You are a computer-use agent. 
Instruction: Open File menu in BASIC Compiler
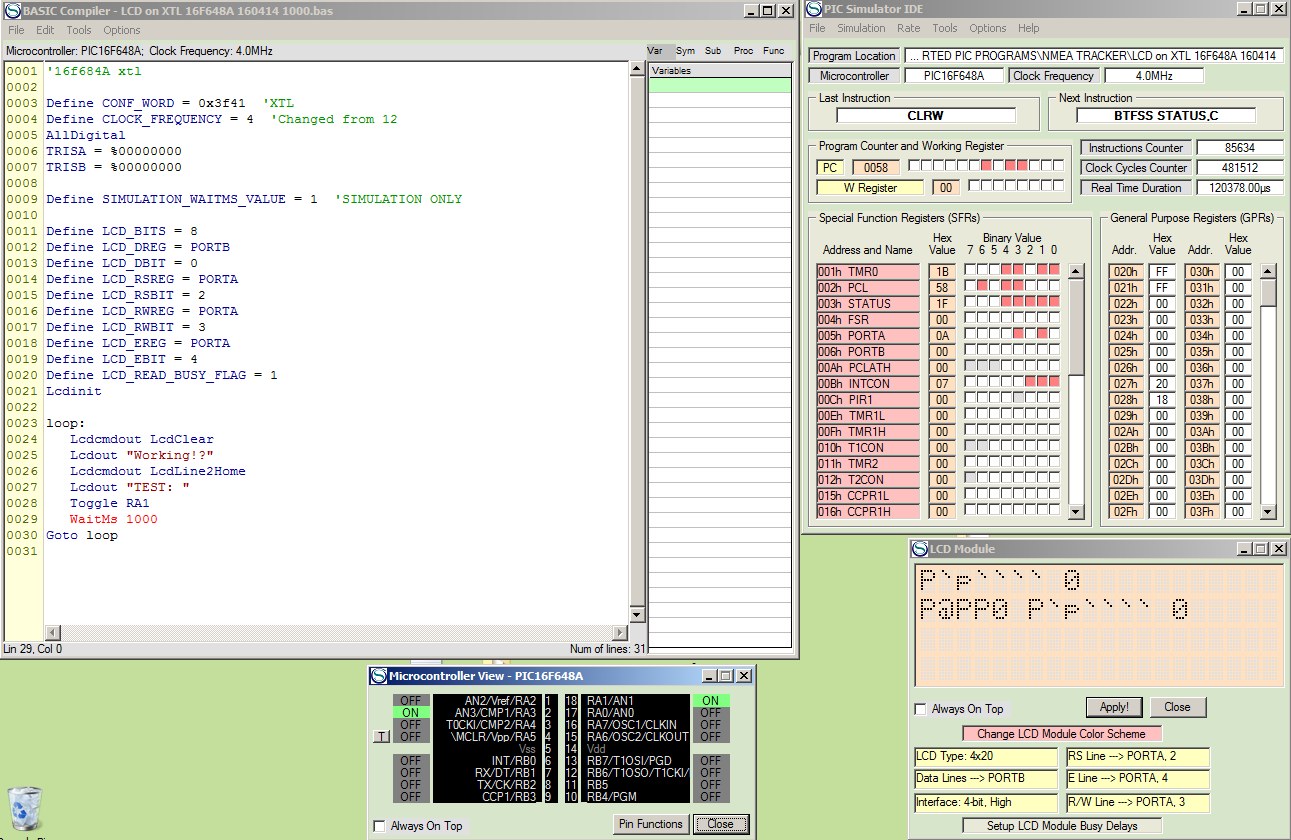[16, 30]
